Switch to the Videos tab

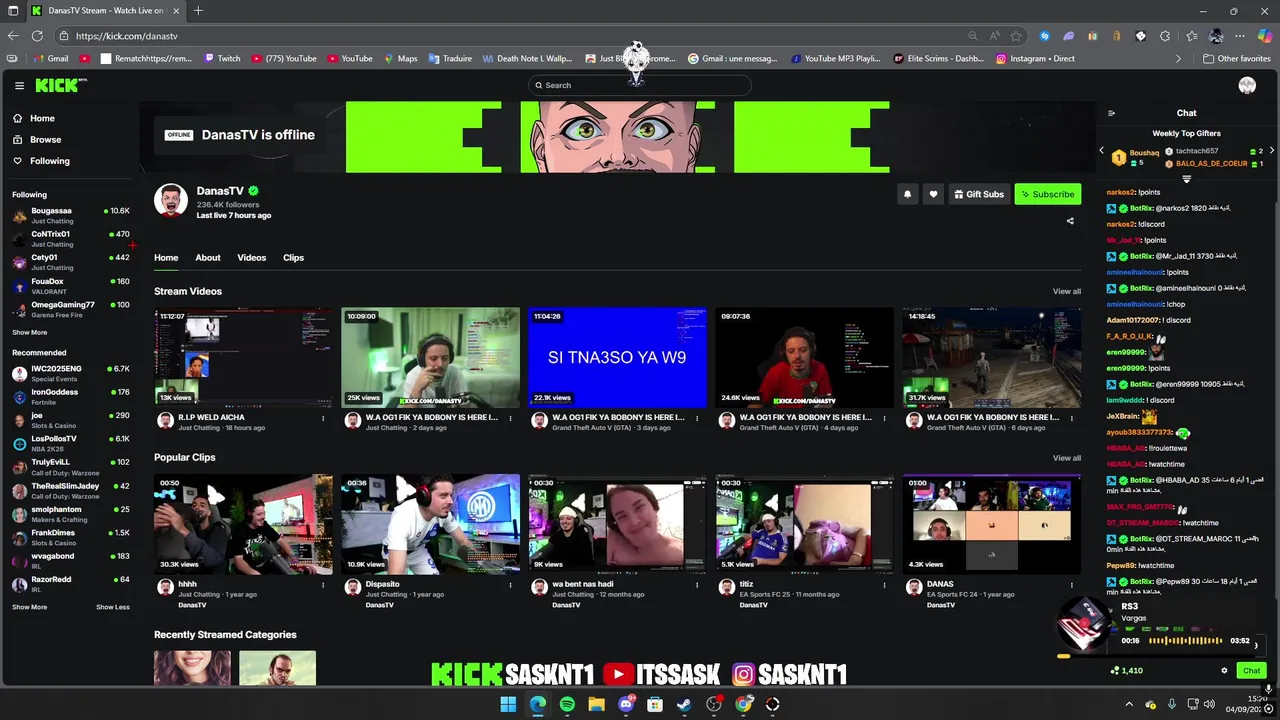(x=251, y=258)
